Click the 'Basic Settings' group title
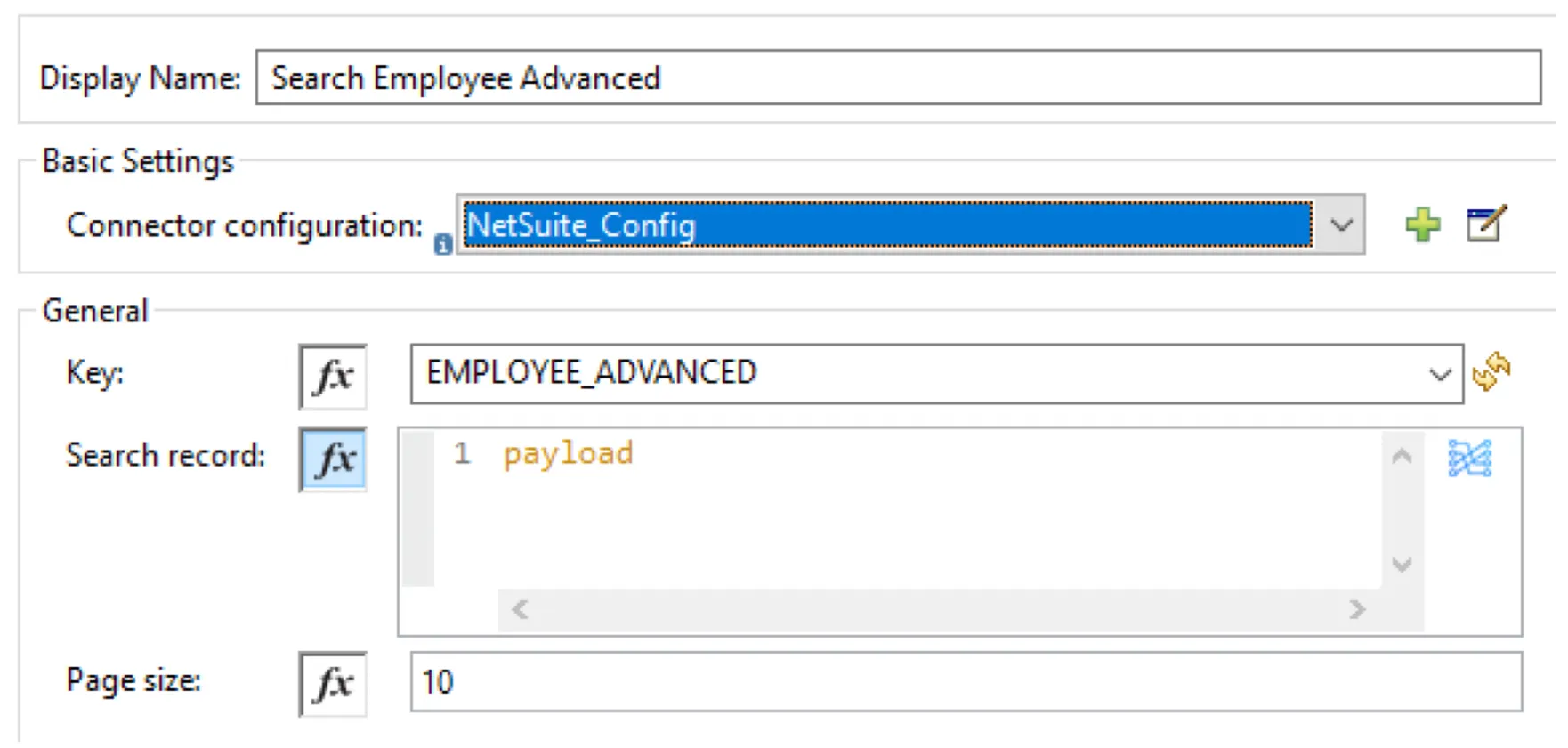Viewport: 1568px width, 748px height. (x=138, y=162)
